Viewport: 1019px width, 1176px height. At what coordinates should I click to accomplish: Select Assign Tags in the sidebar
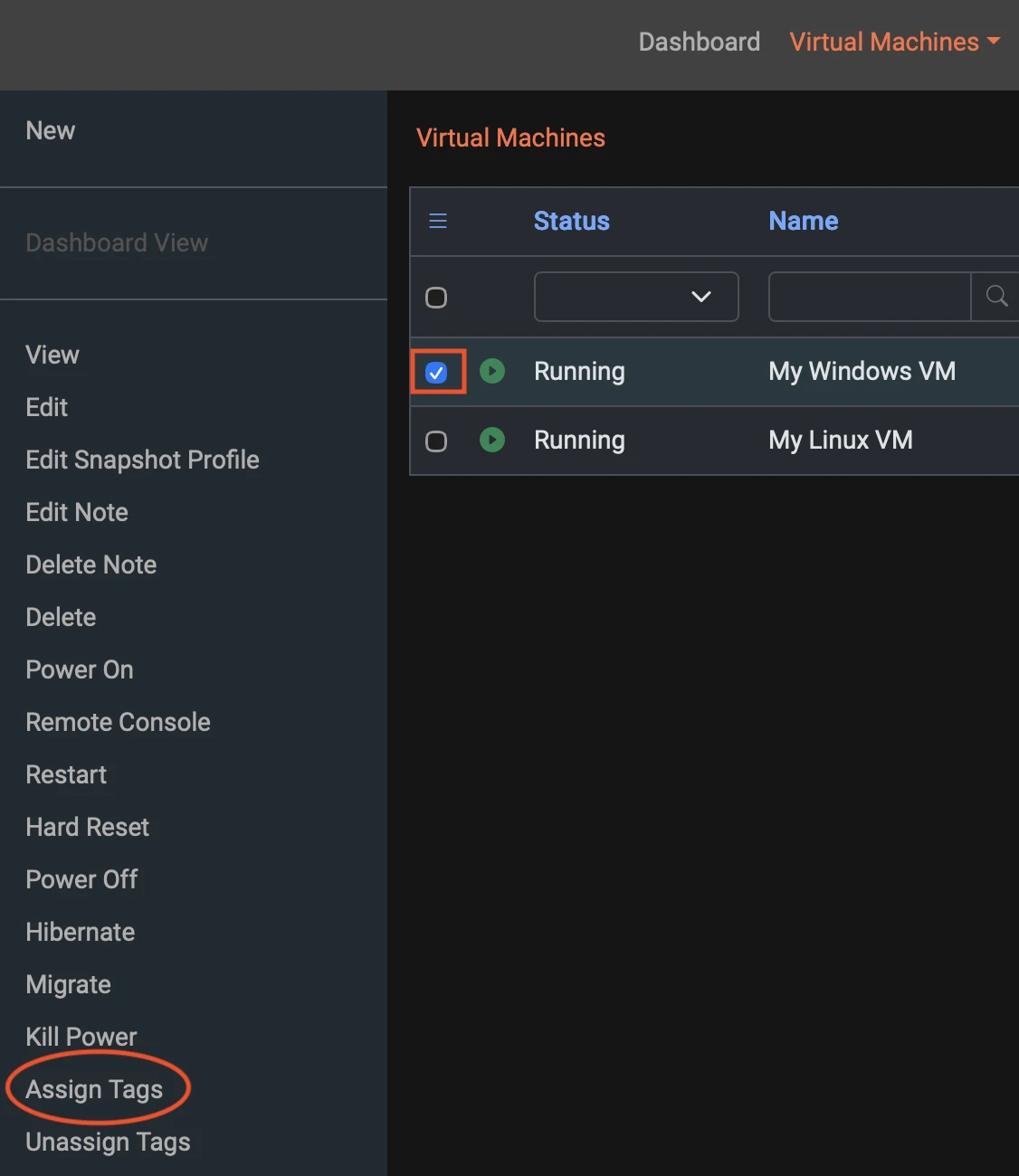click(x=94, y=1089)
